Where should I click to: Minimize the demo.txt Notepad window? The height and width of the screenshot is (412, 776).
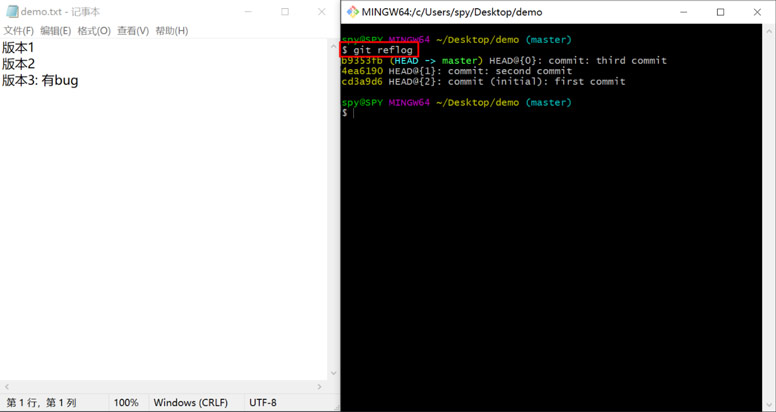pyautogui.click(x=248, y=12)
